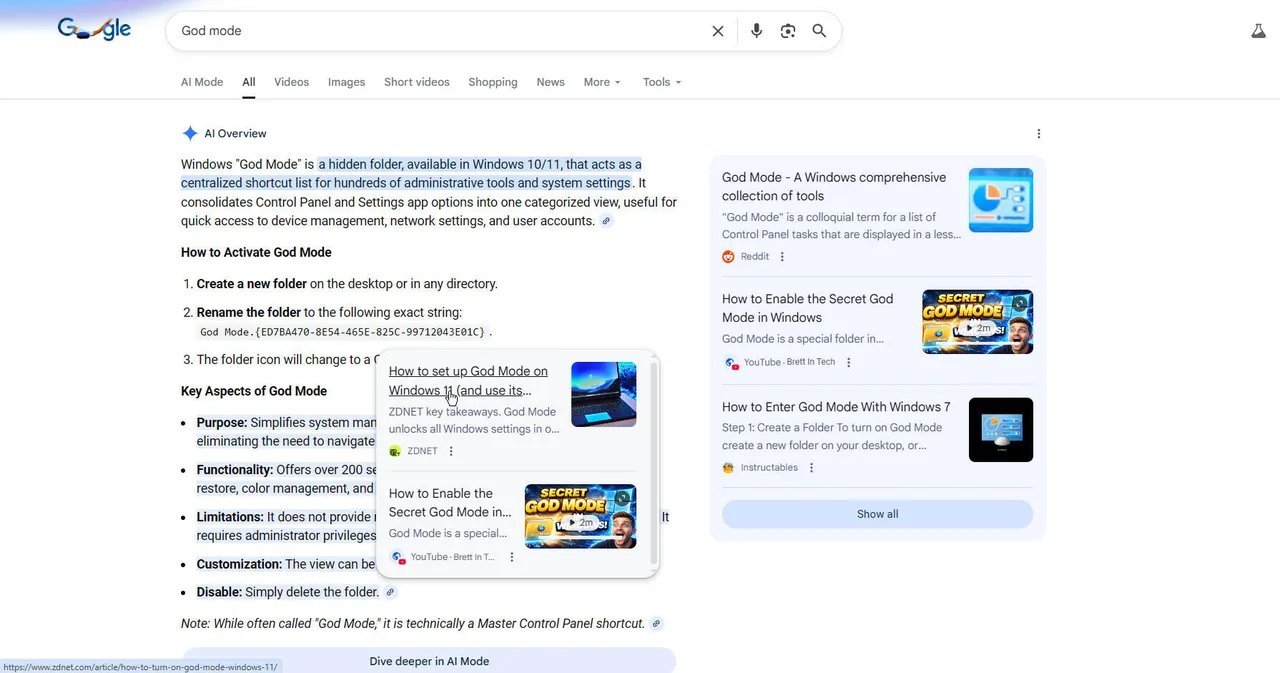This screenshot has width=1280, height=673.
Task: Switch to the AI Mode tab
Action: 202,82
